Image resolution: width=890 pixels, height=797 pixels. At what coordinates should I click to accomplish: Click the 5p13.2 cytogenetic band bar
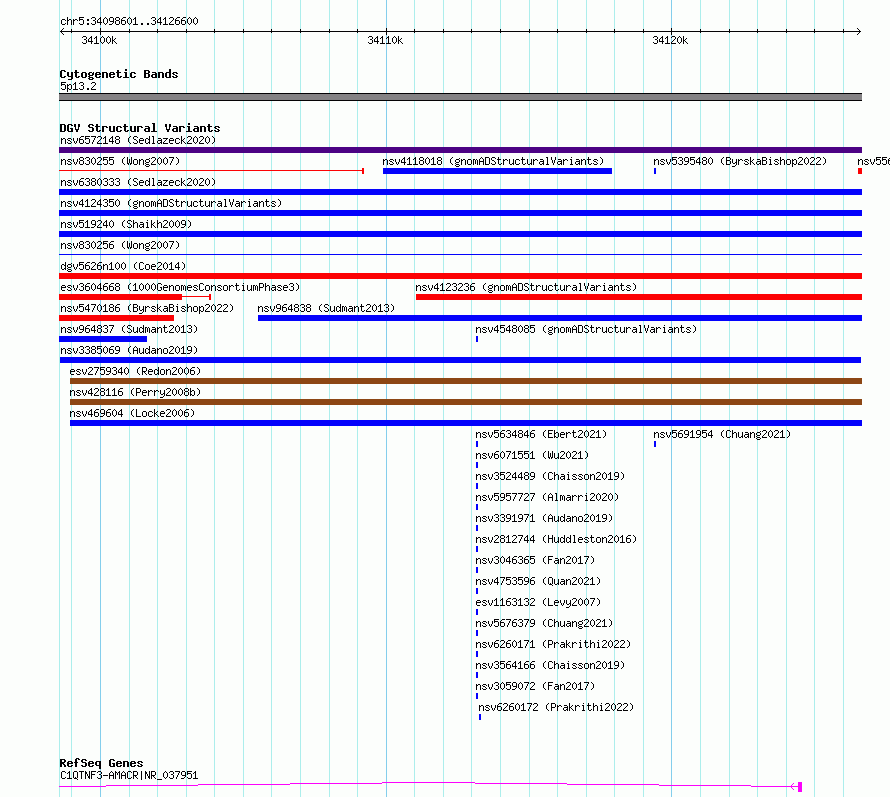click(460, 97)
